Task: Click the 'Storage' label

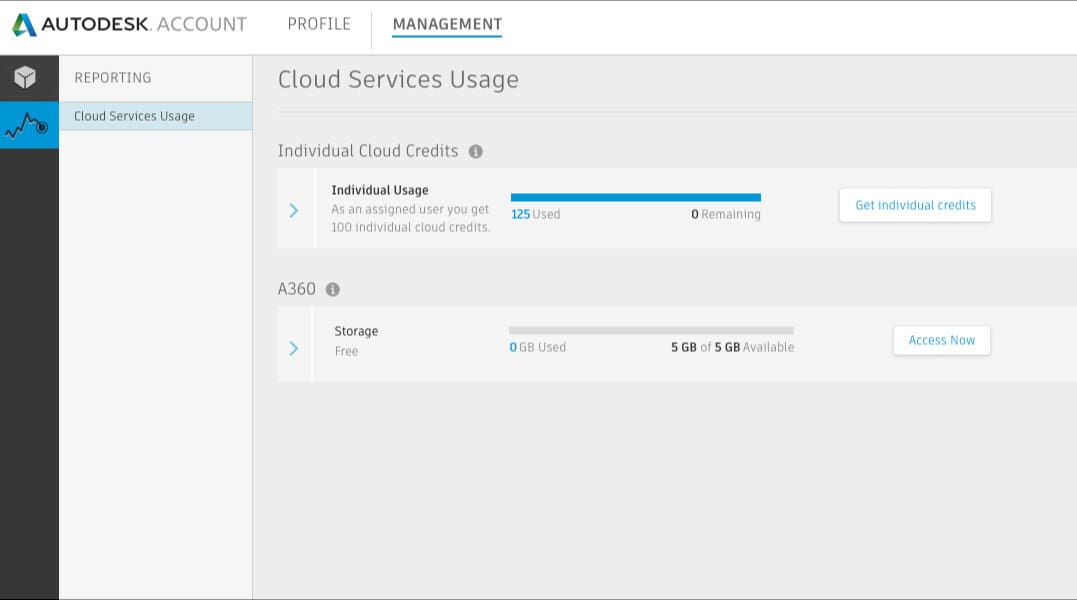Action: coord(356,331)
